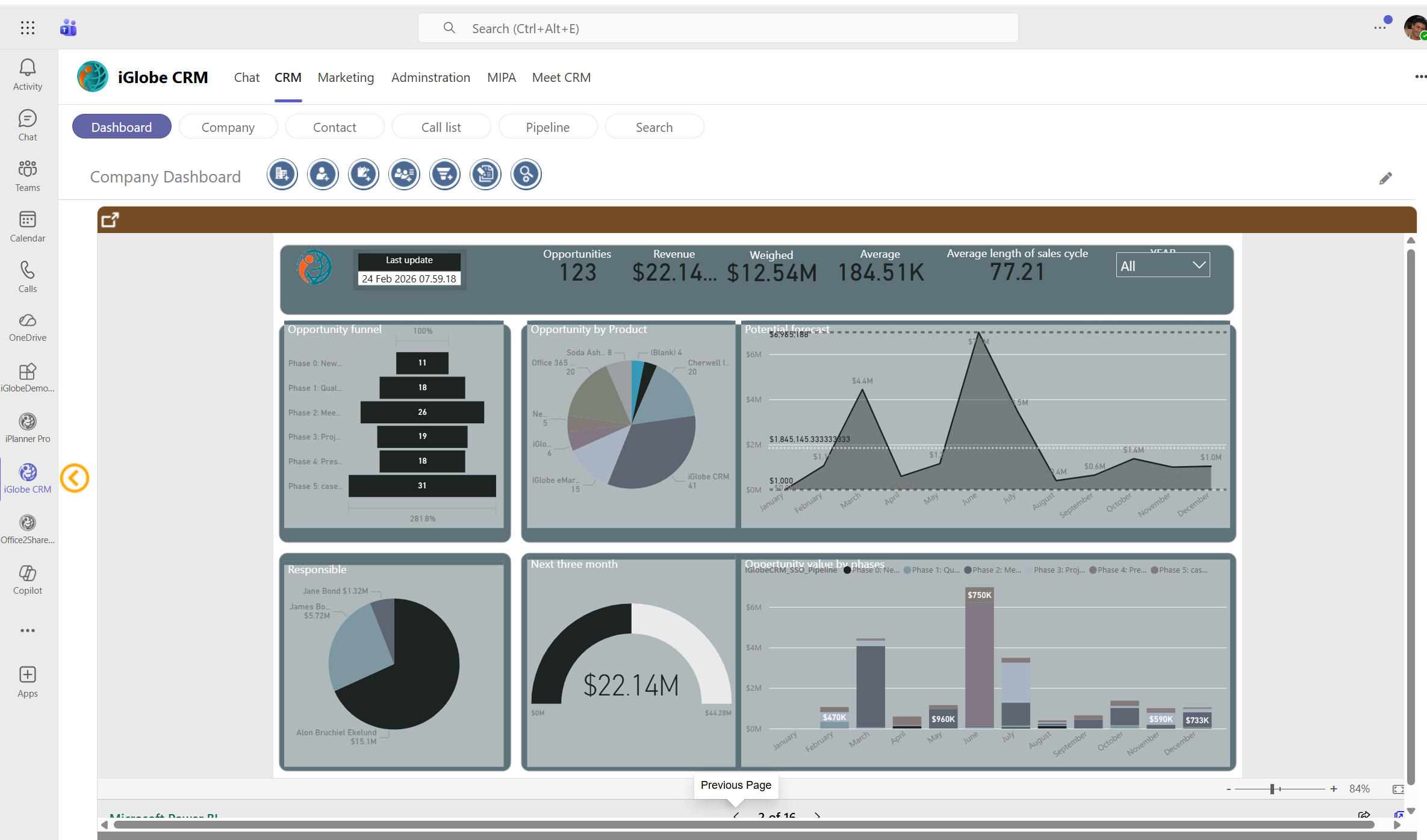The width and height of the screenshot is (1427, 840).
Task: Click the add contact person icon
Action: point(323,175)
